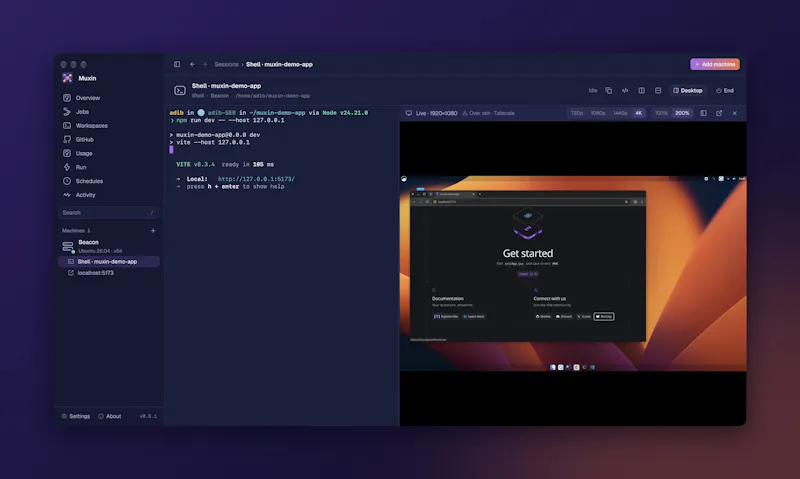Image resolution: width=800 pixels, height=479 pixels.
Task: Click the copy icon in the session header
Action: tap(609, 90)
